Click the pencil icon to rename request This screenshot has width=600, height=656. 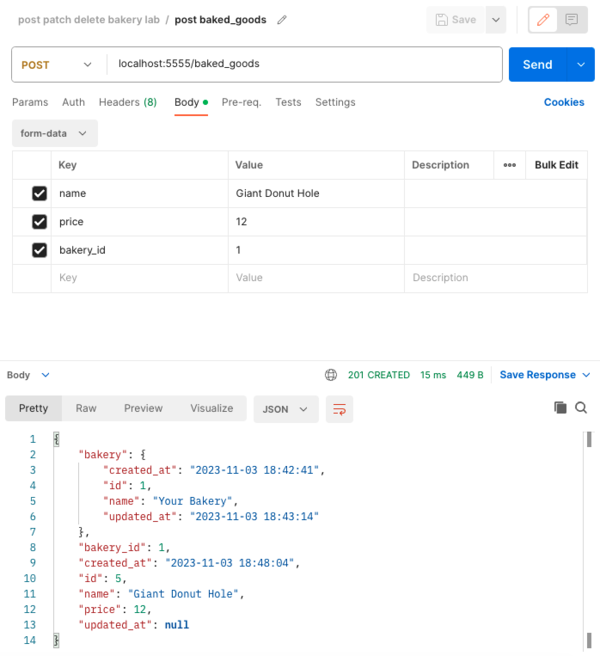[282, 20]
